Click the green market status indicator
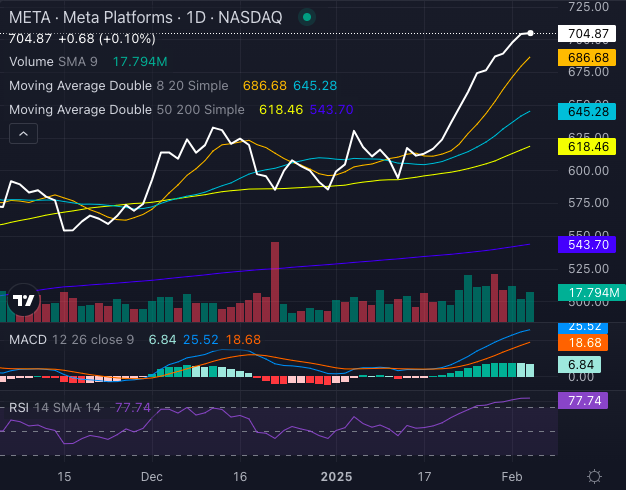This screenshot has width=626, height=490. [x=307, y=18]
